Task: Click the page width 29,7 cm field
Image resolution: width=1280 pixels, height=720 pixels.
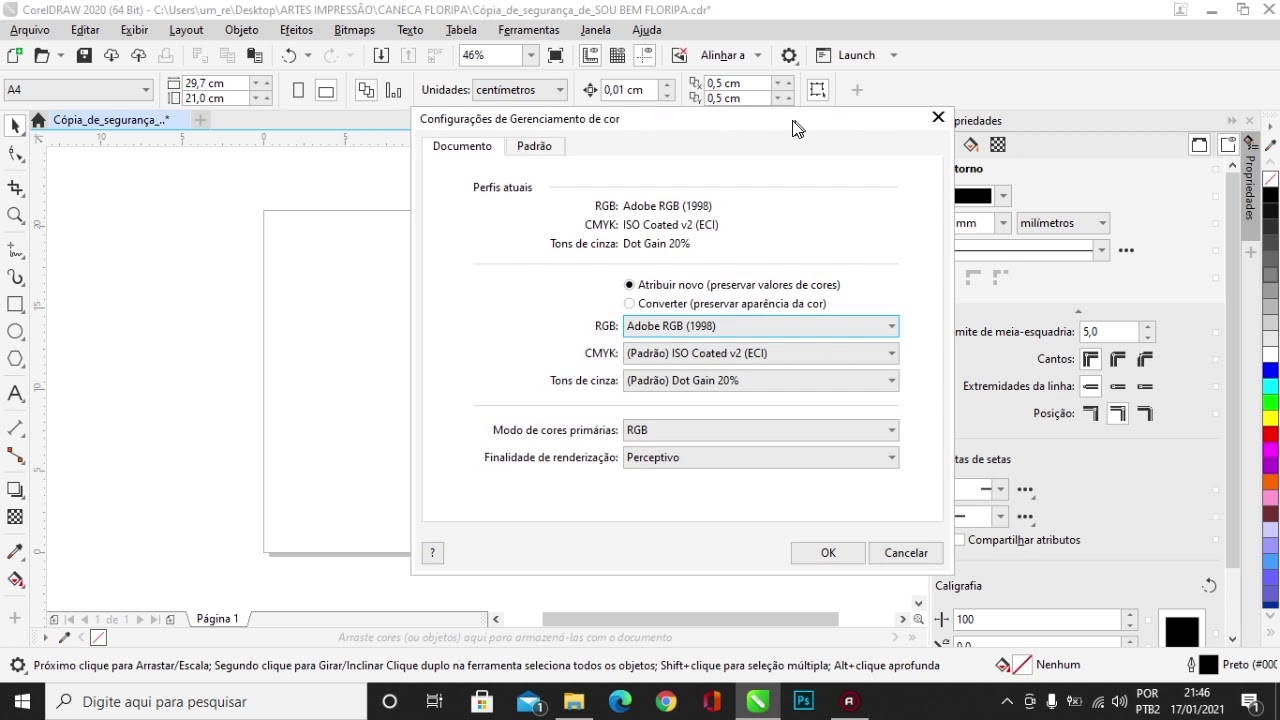Action: [x=215, y=83]
